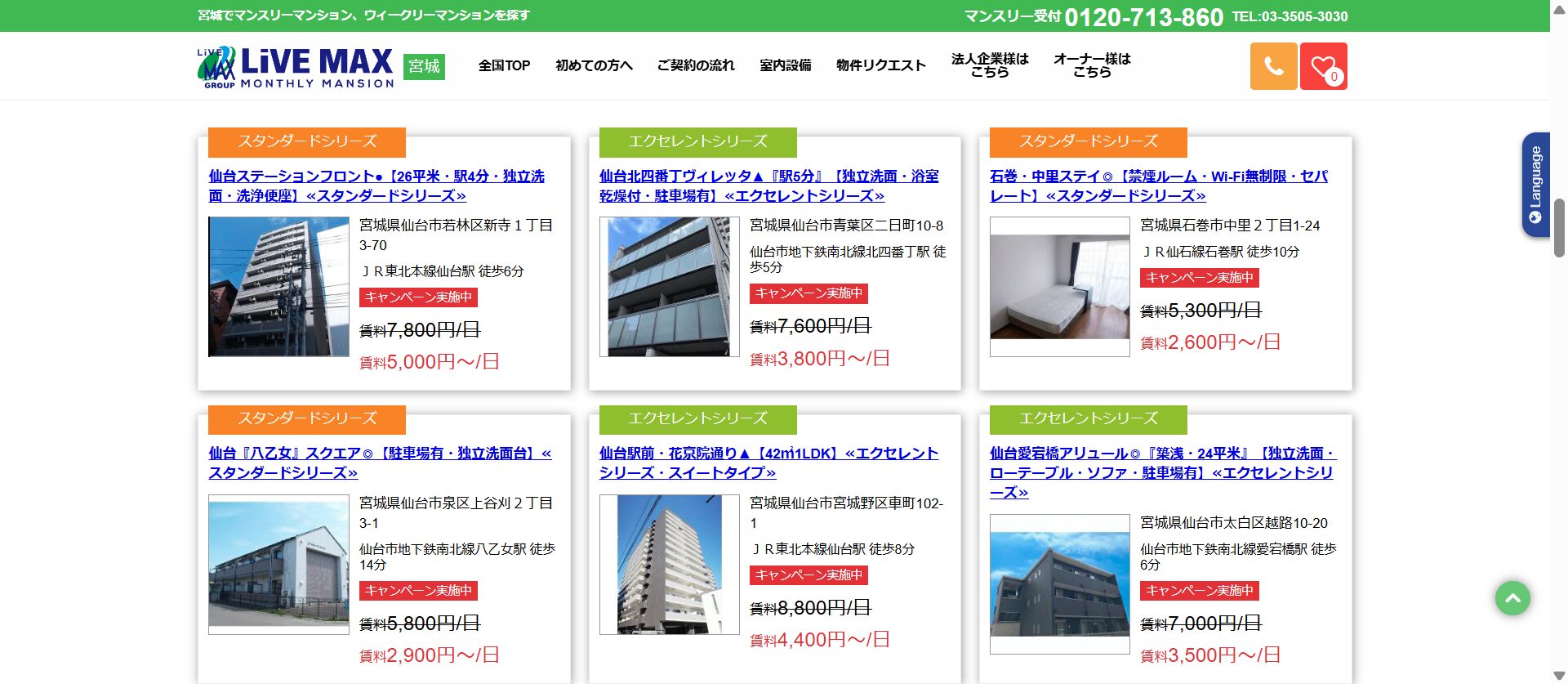This screenshot has height=684, width=1568.
Task: Open the ご契約の流れ menu item
Action: tap(696, 65)
